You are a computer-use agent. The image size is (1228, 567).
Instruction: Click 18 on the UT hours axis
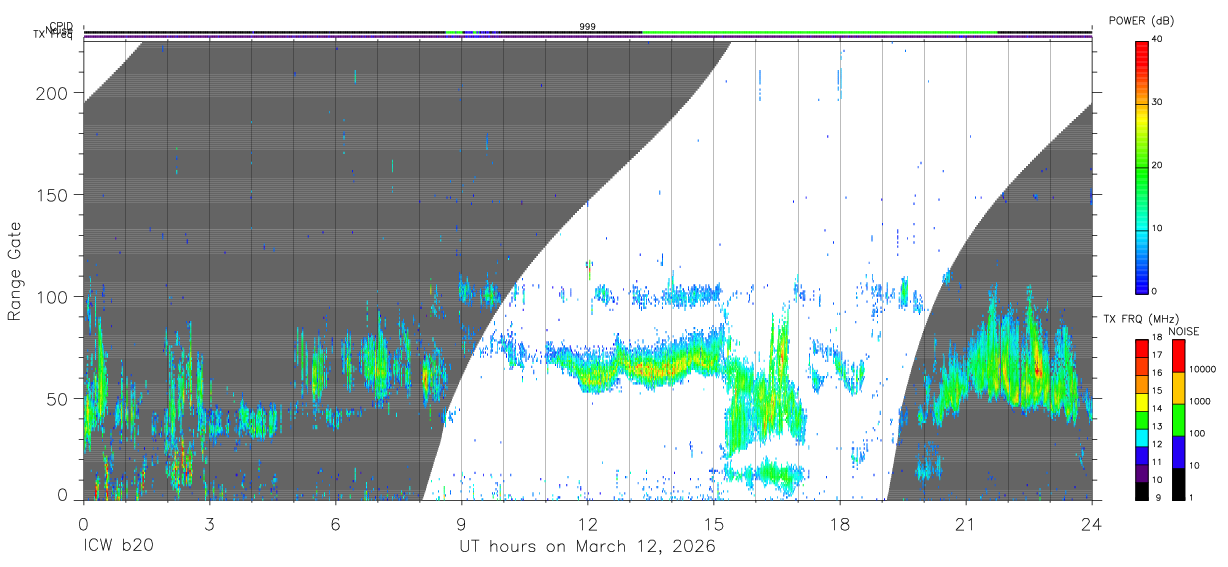[840, 523]
